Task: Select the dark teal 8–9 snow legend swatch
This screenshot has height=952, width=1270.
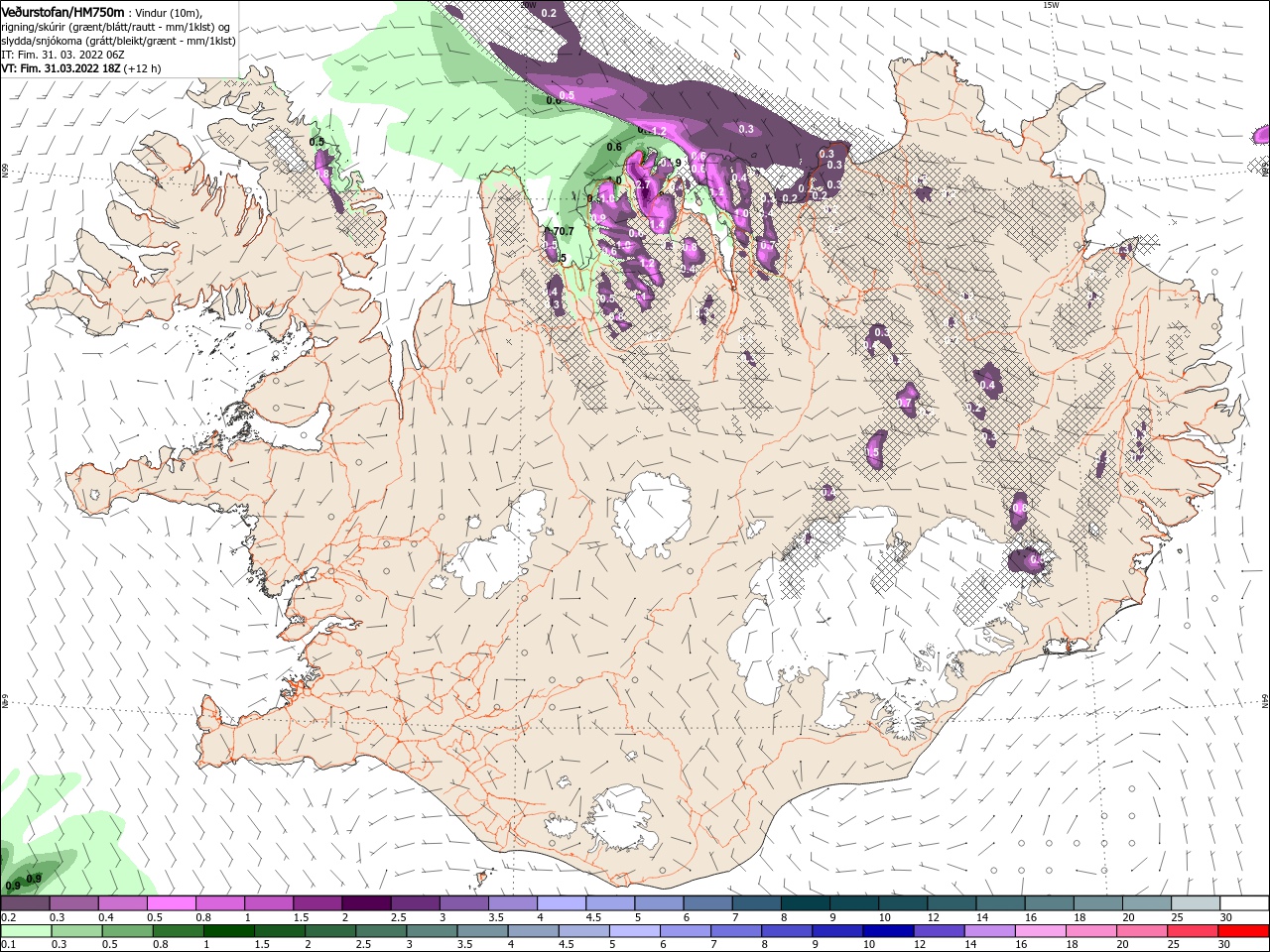Action: tap(805, 903)
